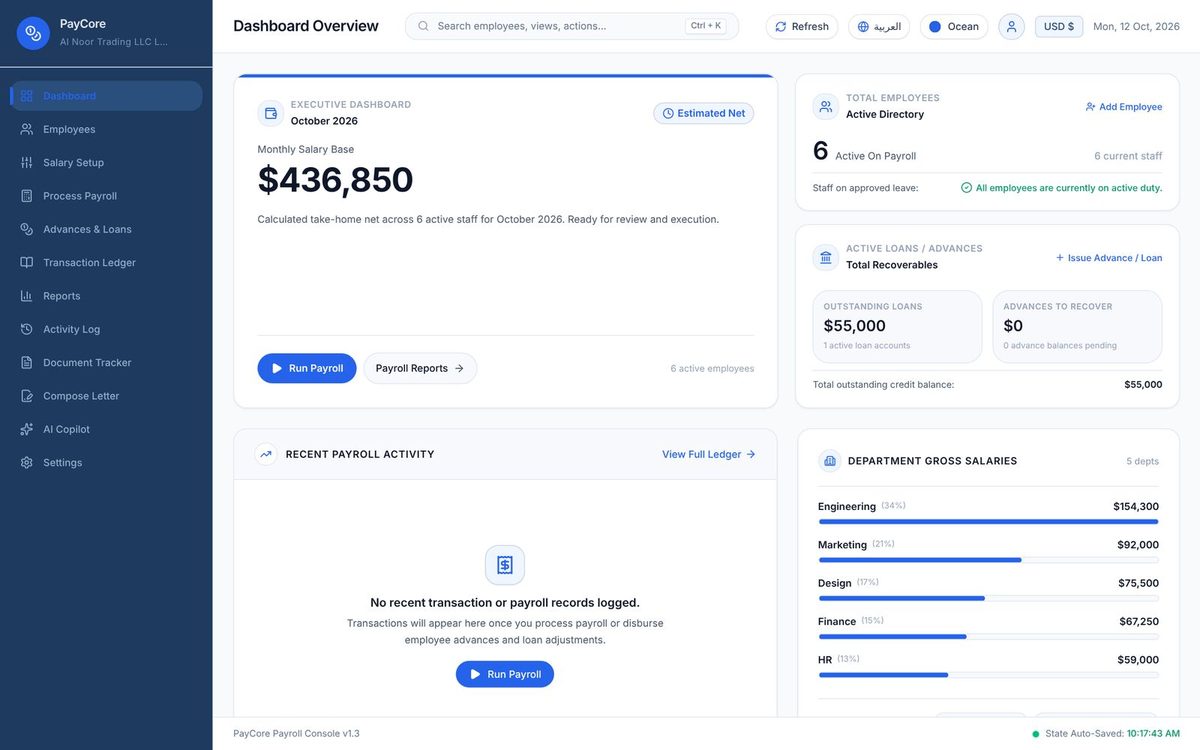1200x750 pixels.
Task: Open View Full Ledger link
Action: (709, 454)
